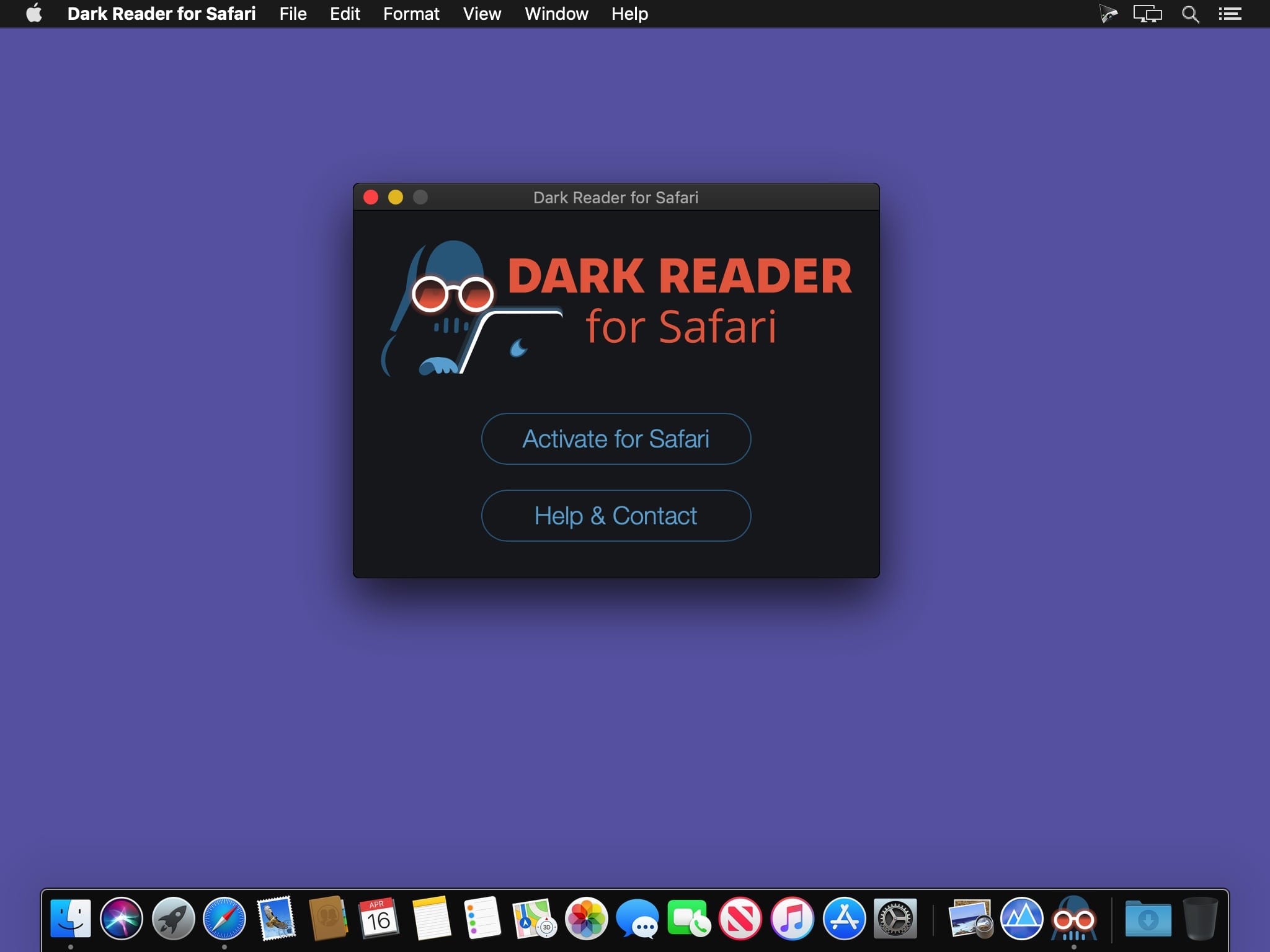Open Notification Center list icon

[x=1230, y=14]
